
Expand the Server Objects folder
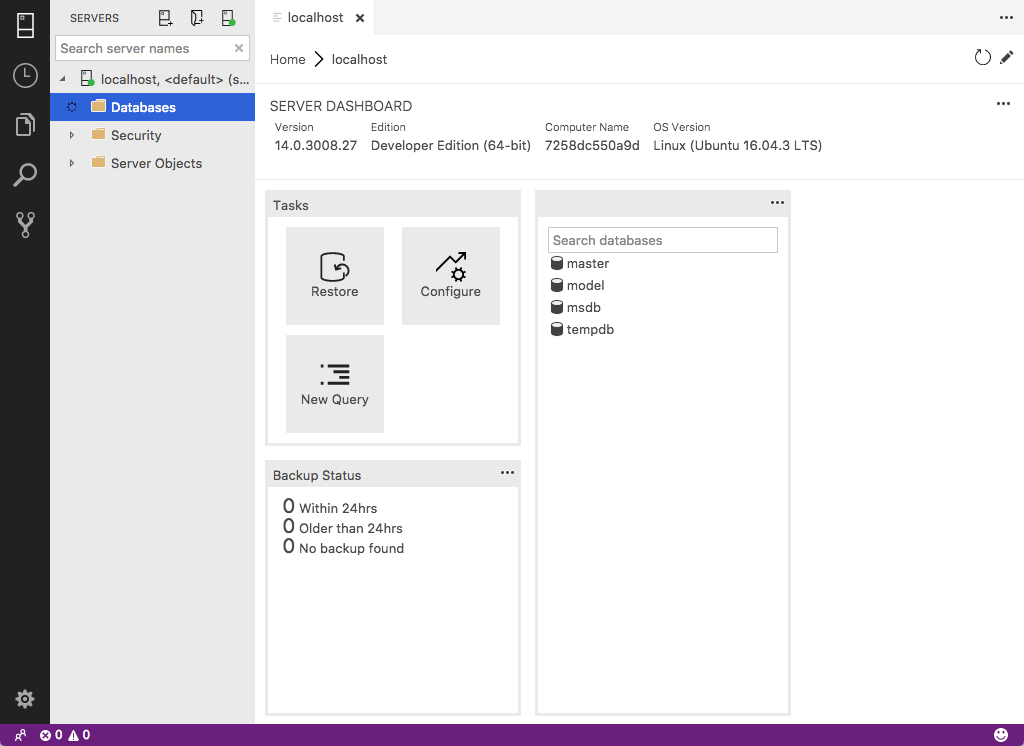tap(70, 163)
